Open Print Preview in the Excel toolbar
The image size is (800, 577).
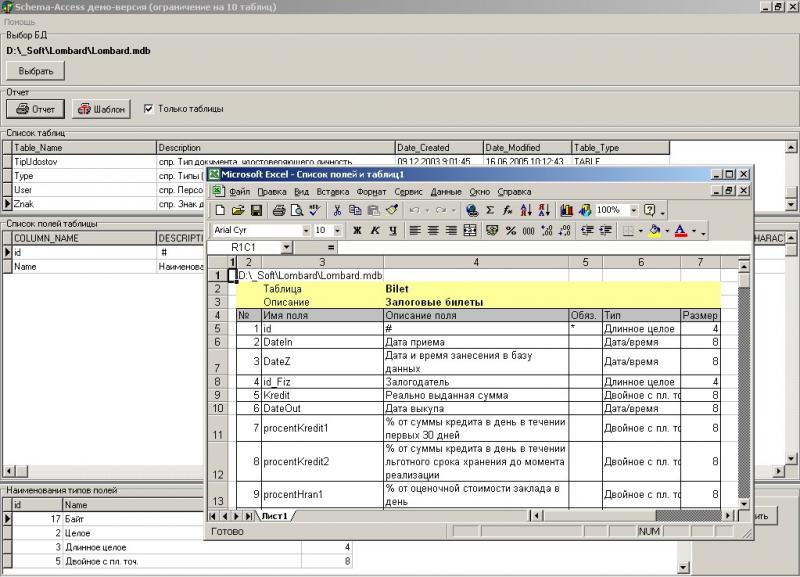[x=296, y=210]
